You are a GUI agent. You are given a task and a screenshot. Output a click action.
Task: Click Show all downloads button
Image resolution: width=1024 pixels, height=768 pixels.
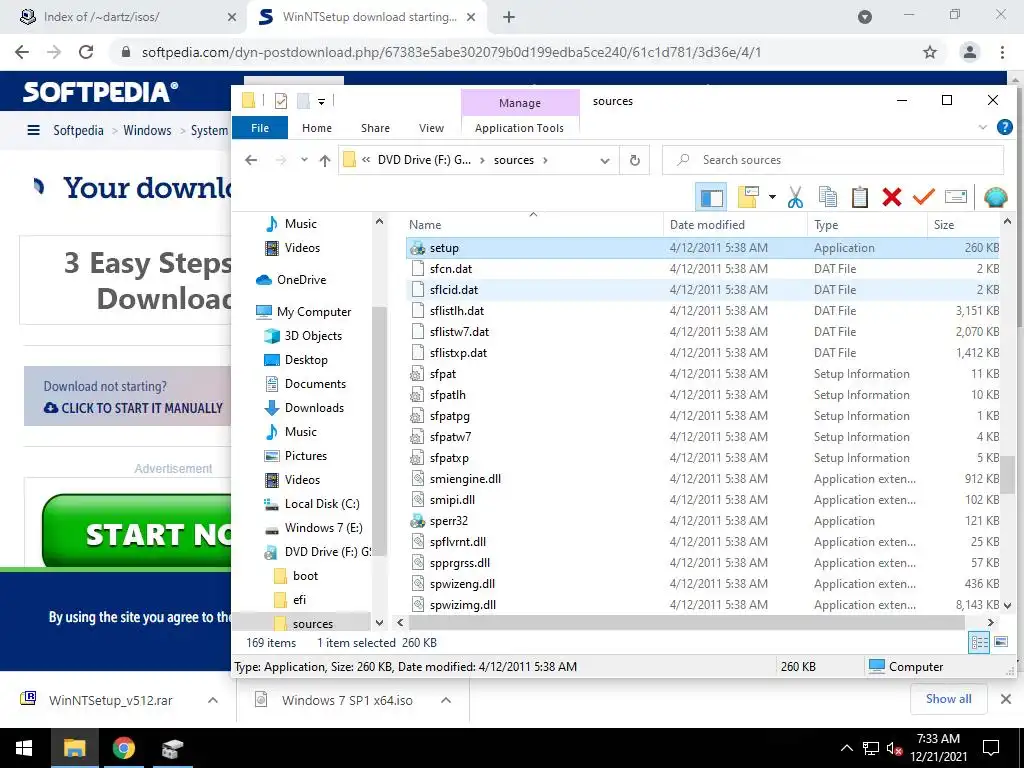click(x=948, y=699)
